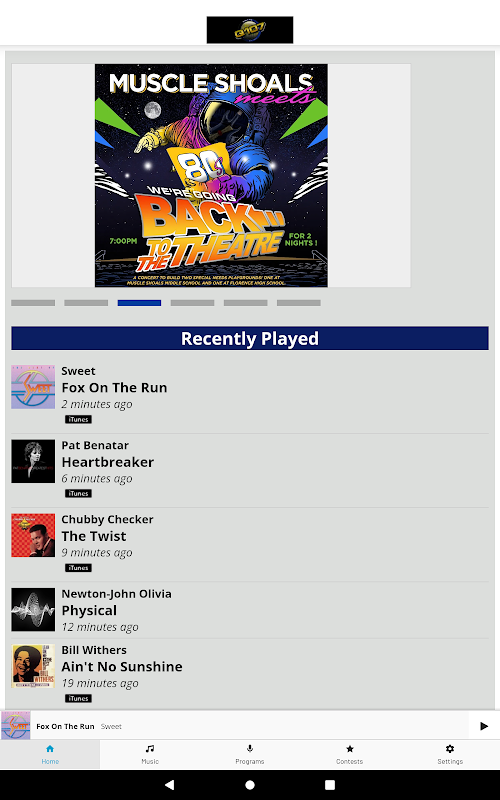
Task: Open iTunes link for Ain't No Sunshine
Action: click(78, 698)
